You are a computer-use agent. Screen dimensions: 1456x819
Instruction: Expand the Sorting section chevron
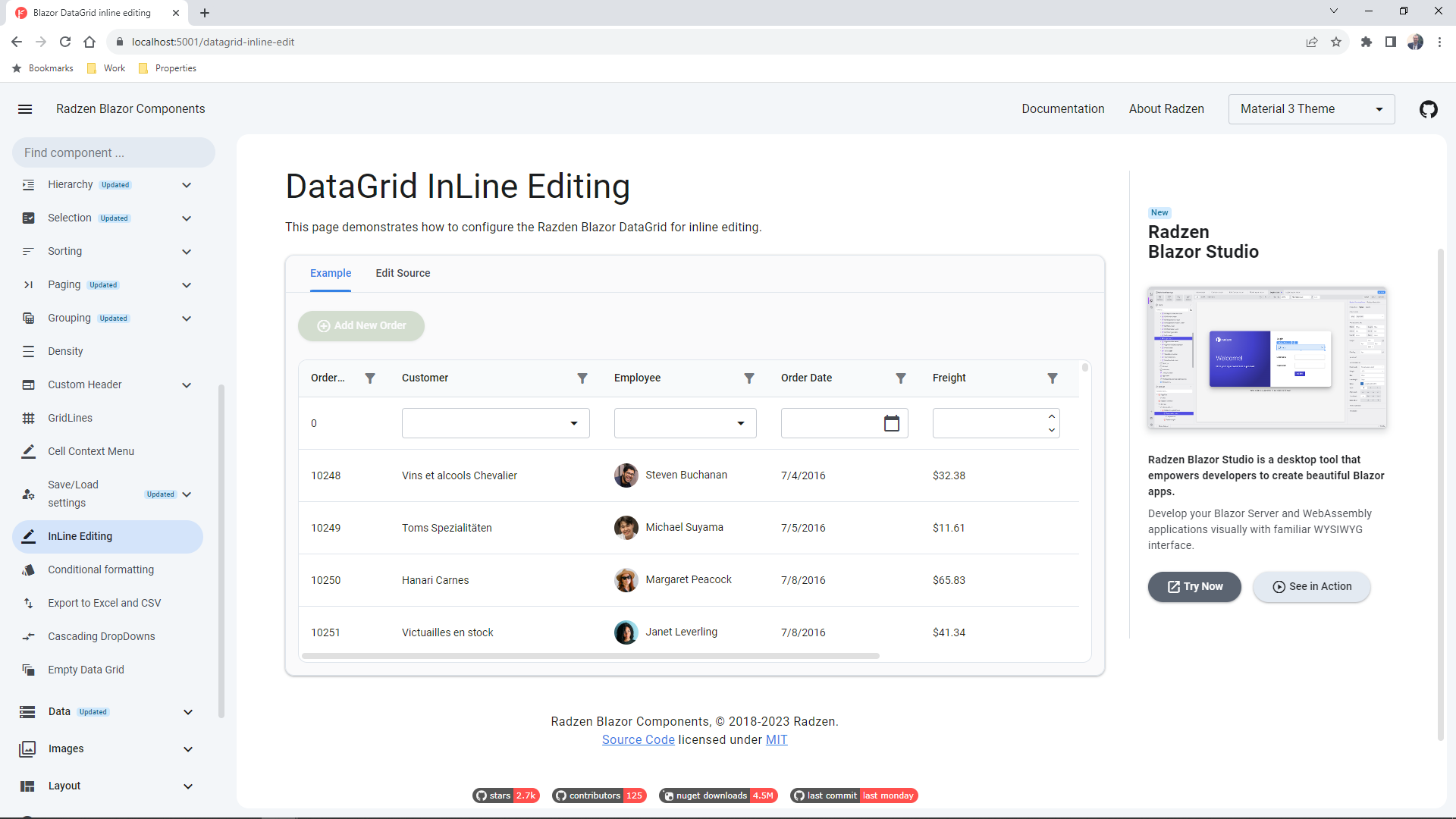(187, 252)
